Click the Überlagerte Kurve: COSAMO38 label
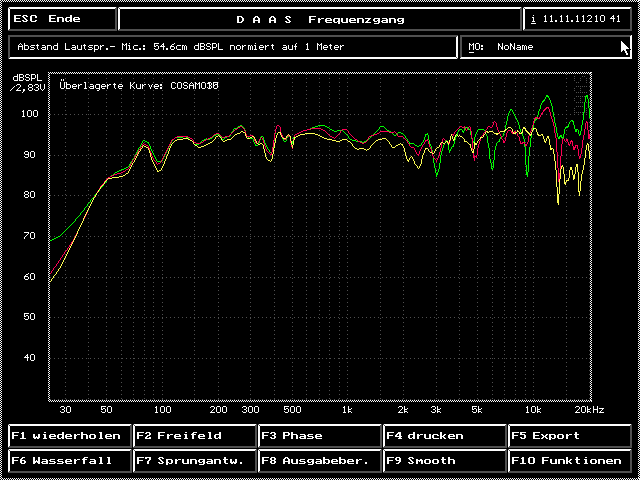Screen dimensions: 640x480 (139, 86)
